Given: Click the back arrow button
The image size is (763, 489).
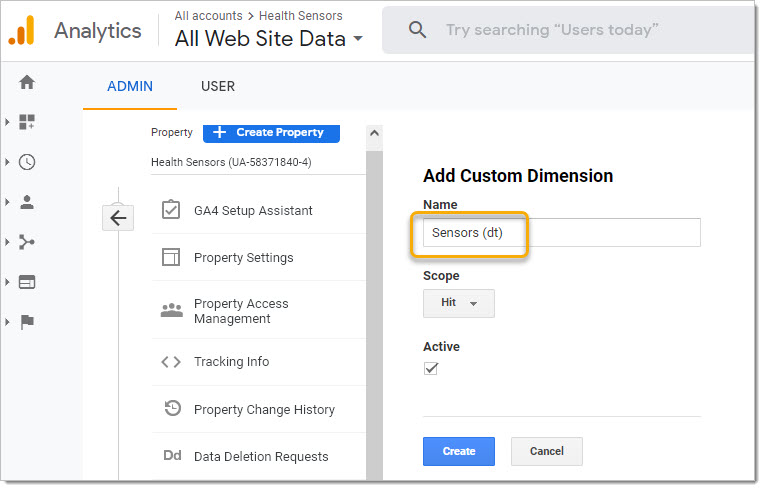Looking at the screenshot, I should click(x=118, y=218).
